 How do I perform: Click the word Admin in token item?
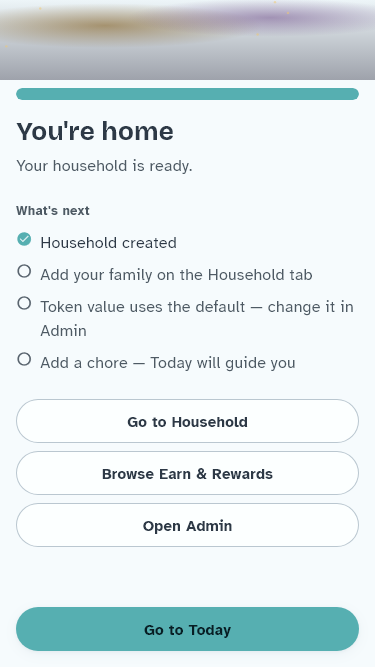[63, 331]
